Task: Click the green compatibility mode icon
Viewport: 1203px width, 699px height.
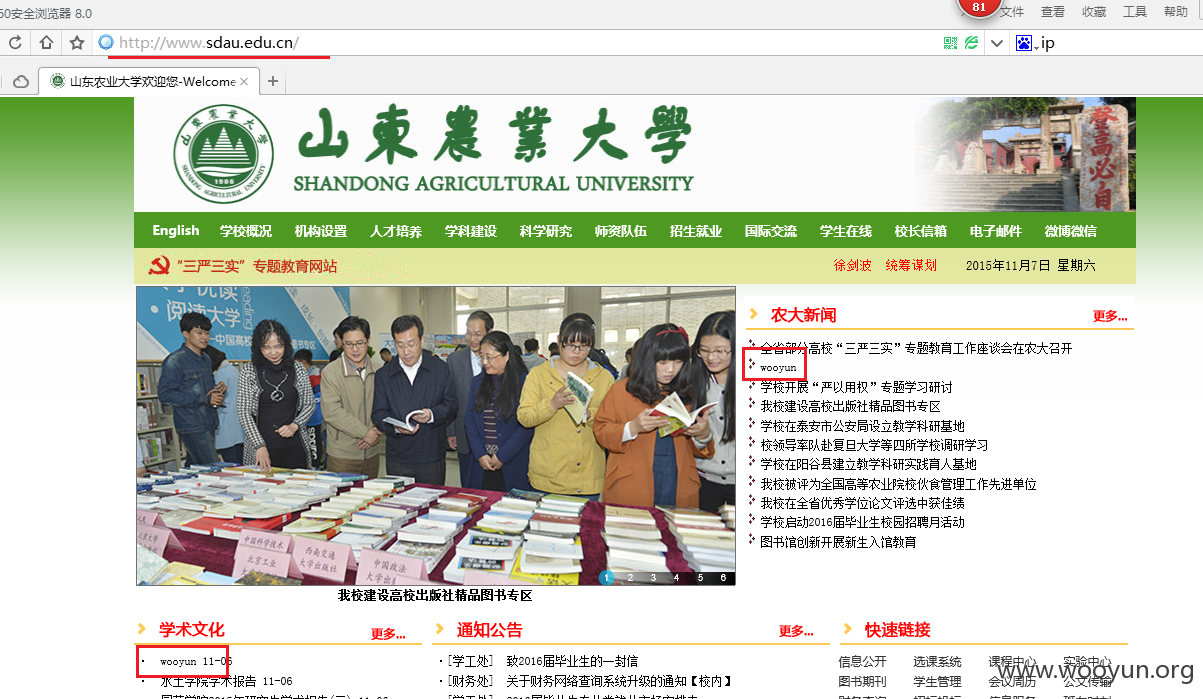Action: pyautogui.click(x=971, y=43)
